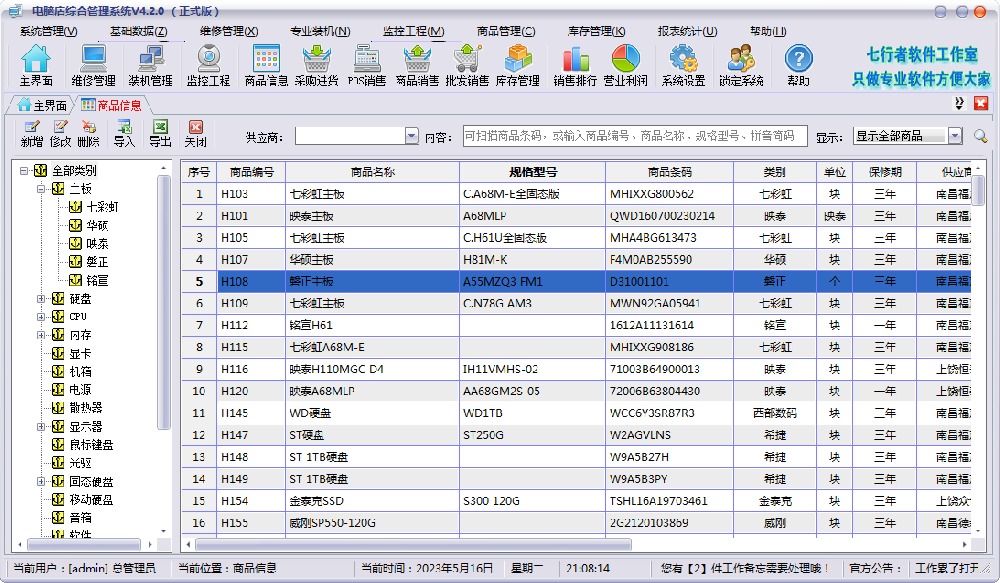Click the 导入 import button
This screenshot has height=583, width=1000.
pyautogui.click(x=124, y=134)
